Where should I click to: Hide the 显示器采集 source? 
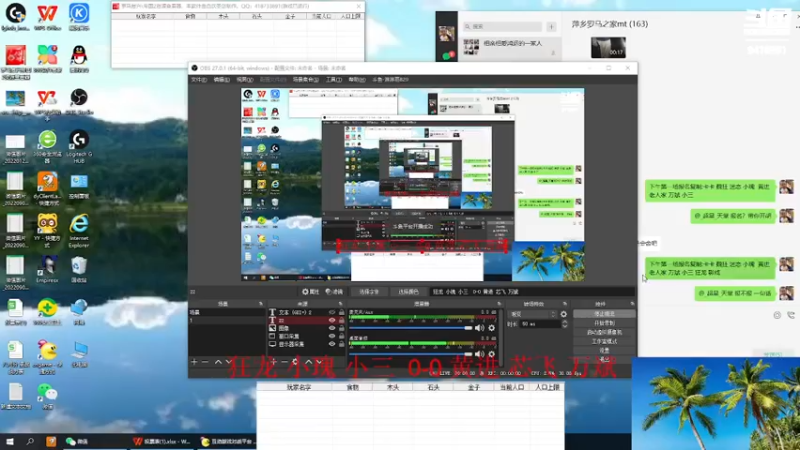[332, 344]
